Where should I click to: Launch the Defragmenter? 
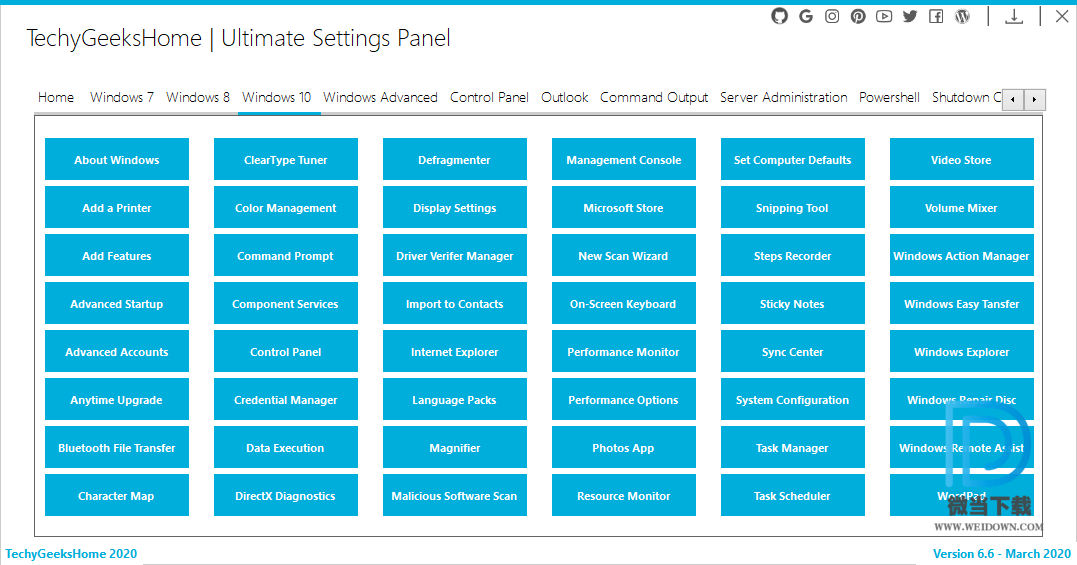click(x=455, y=159)
